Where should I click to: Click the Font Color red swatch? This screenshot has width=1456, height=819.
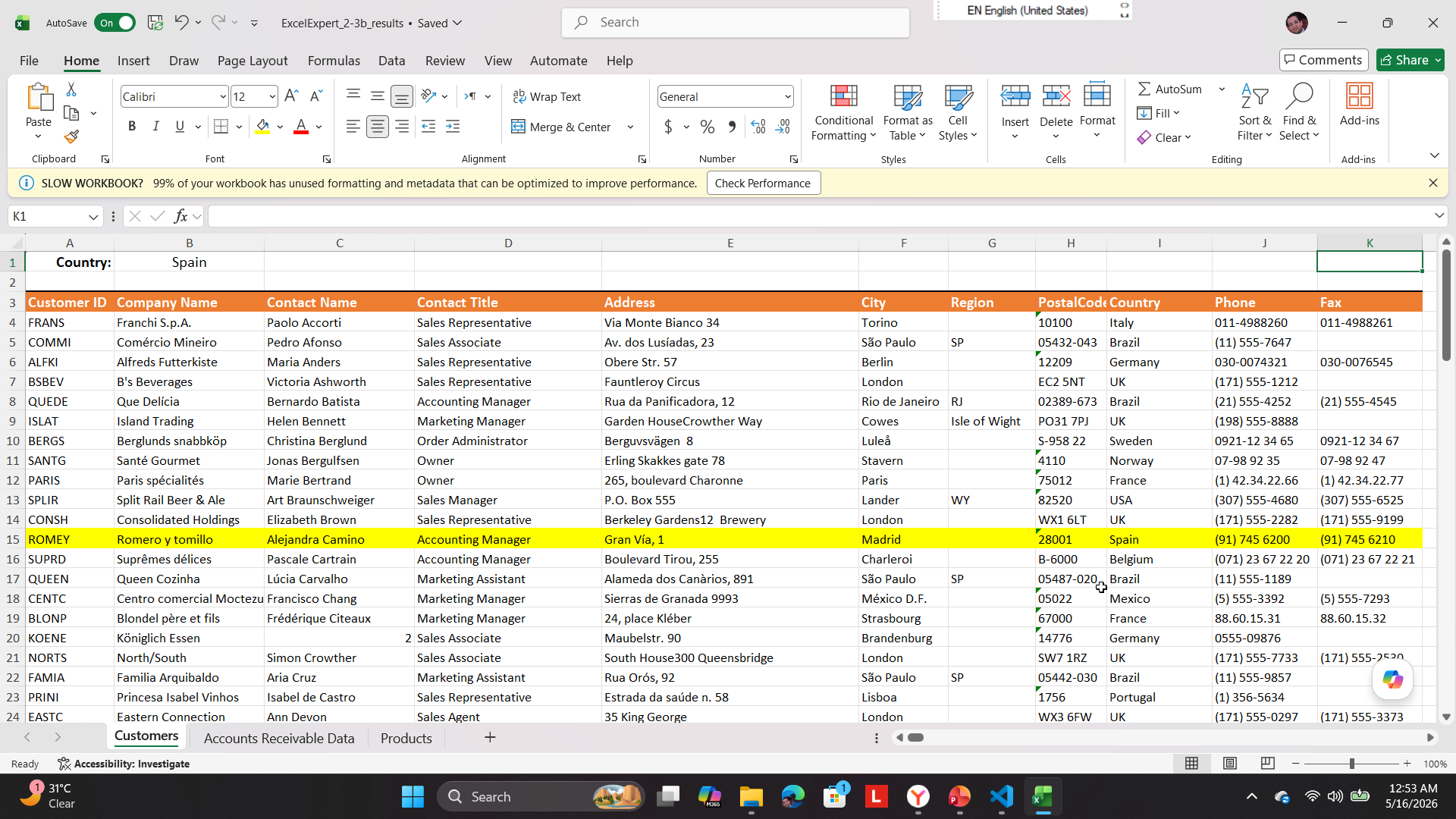(x=301, y=127)
